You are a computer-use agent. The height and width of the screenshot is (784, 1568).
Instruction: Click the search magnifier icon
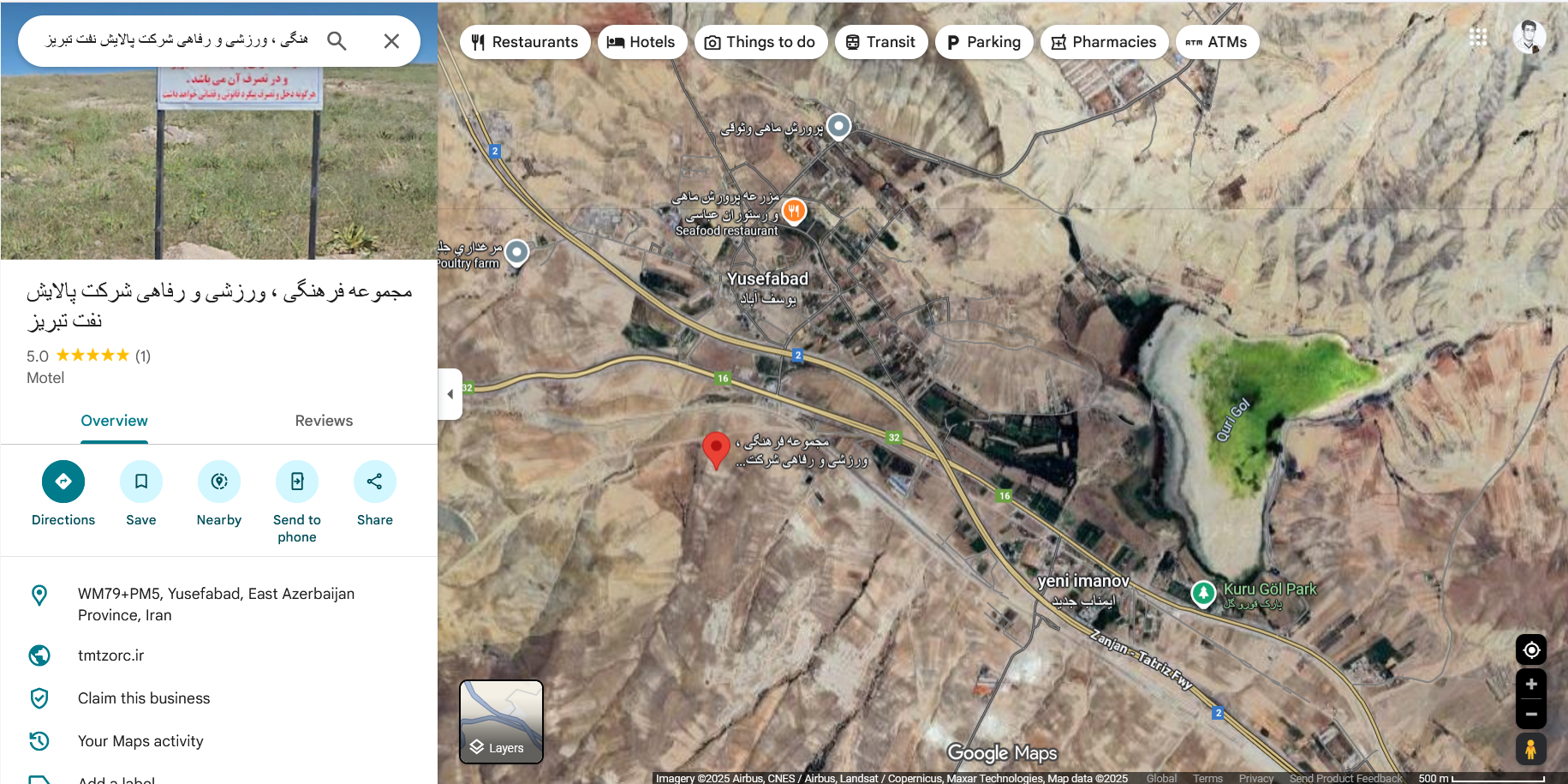pos(337,41)
